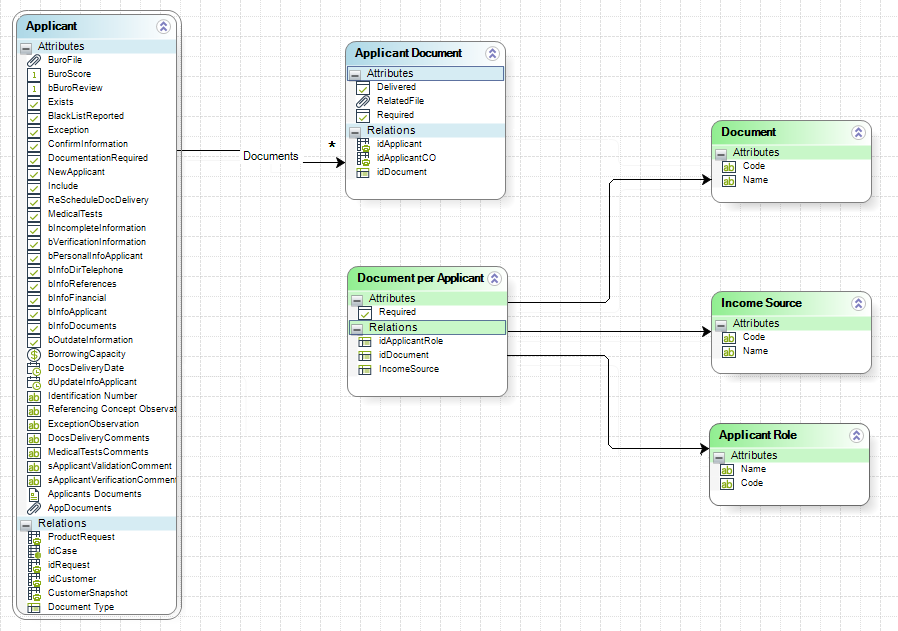Select the idApplicantRole relation row
The width and height of the screenshot is (898, 631).
pos(410,341)
